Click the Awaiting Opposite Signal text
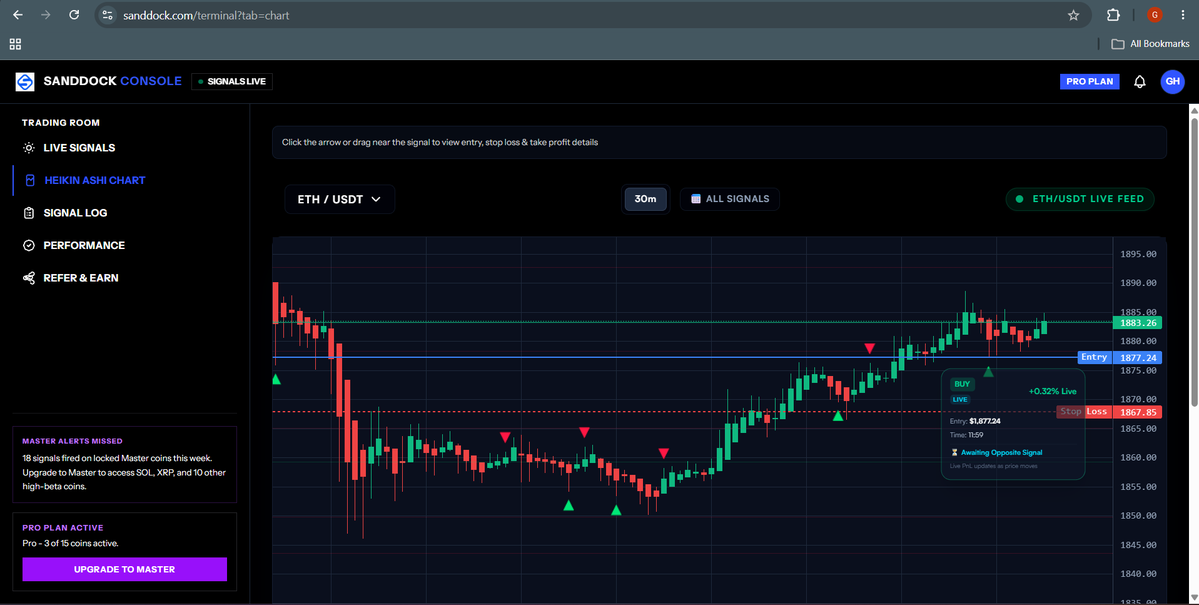 [1001, 453]
